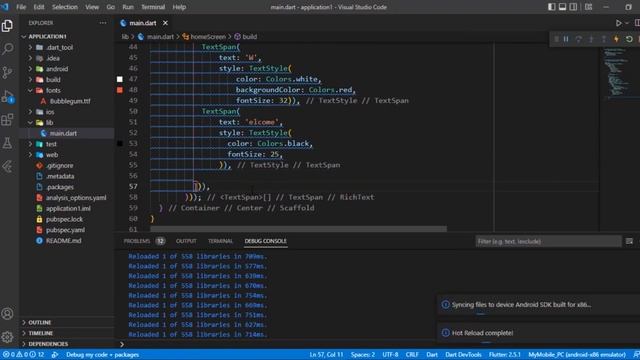Click the editor horizontal scrollbar
The image size is (640, 360).
click(298, 229)
